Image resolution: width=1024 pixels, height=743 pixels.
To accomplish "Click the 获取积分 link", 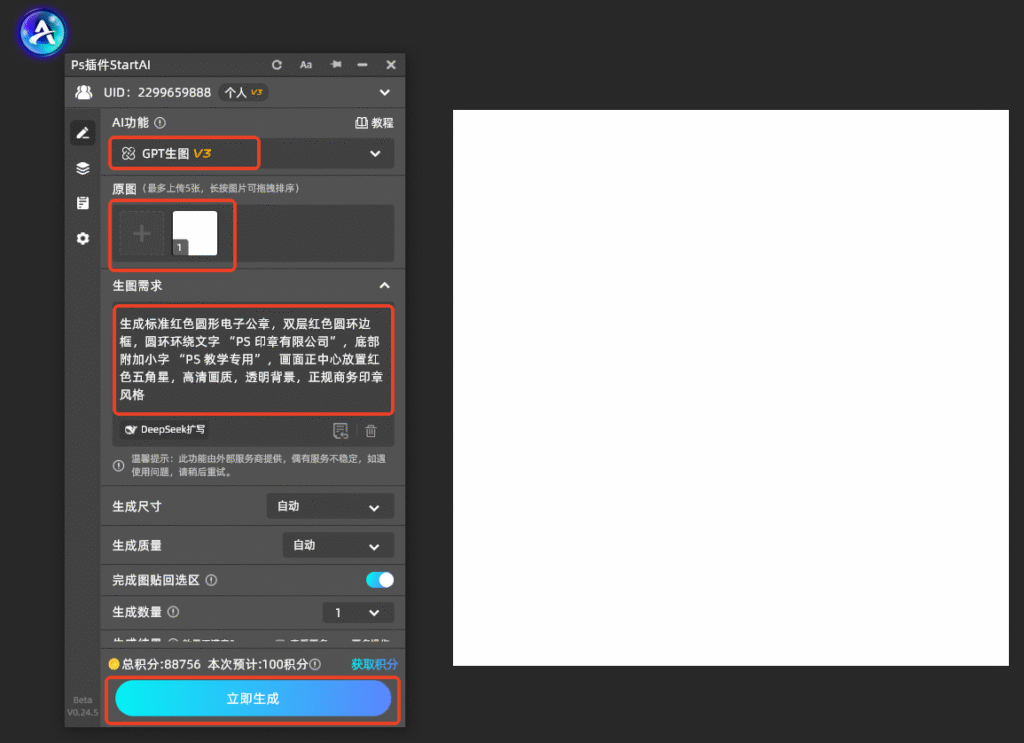I will [374, 664].
